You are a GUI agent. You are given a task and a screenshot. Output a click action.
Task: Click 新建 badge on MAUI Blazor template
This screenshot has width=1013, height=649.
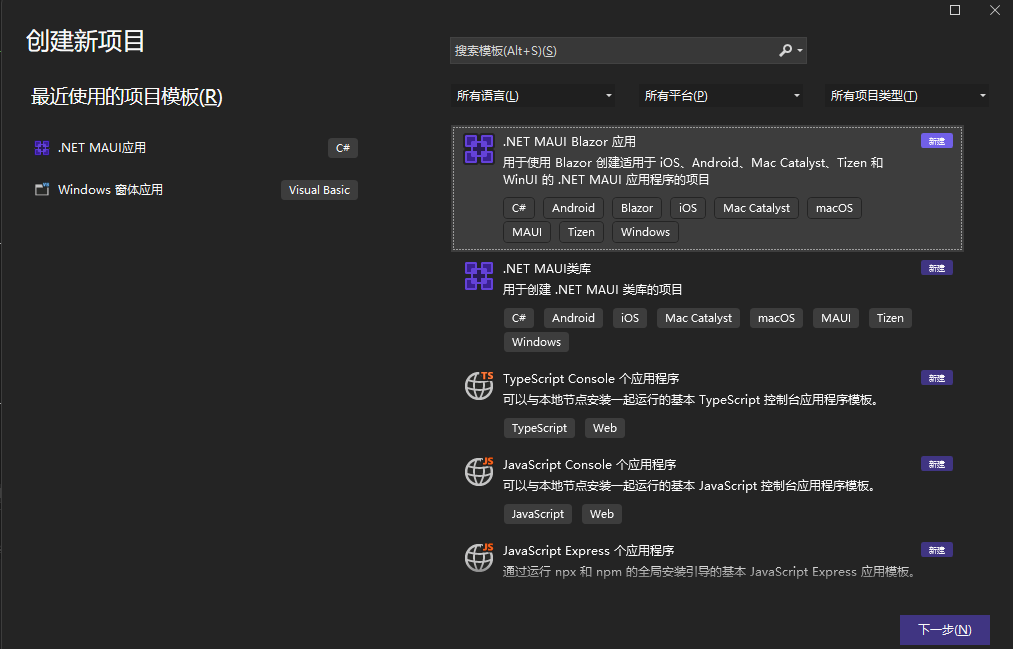click(937, 141)
